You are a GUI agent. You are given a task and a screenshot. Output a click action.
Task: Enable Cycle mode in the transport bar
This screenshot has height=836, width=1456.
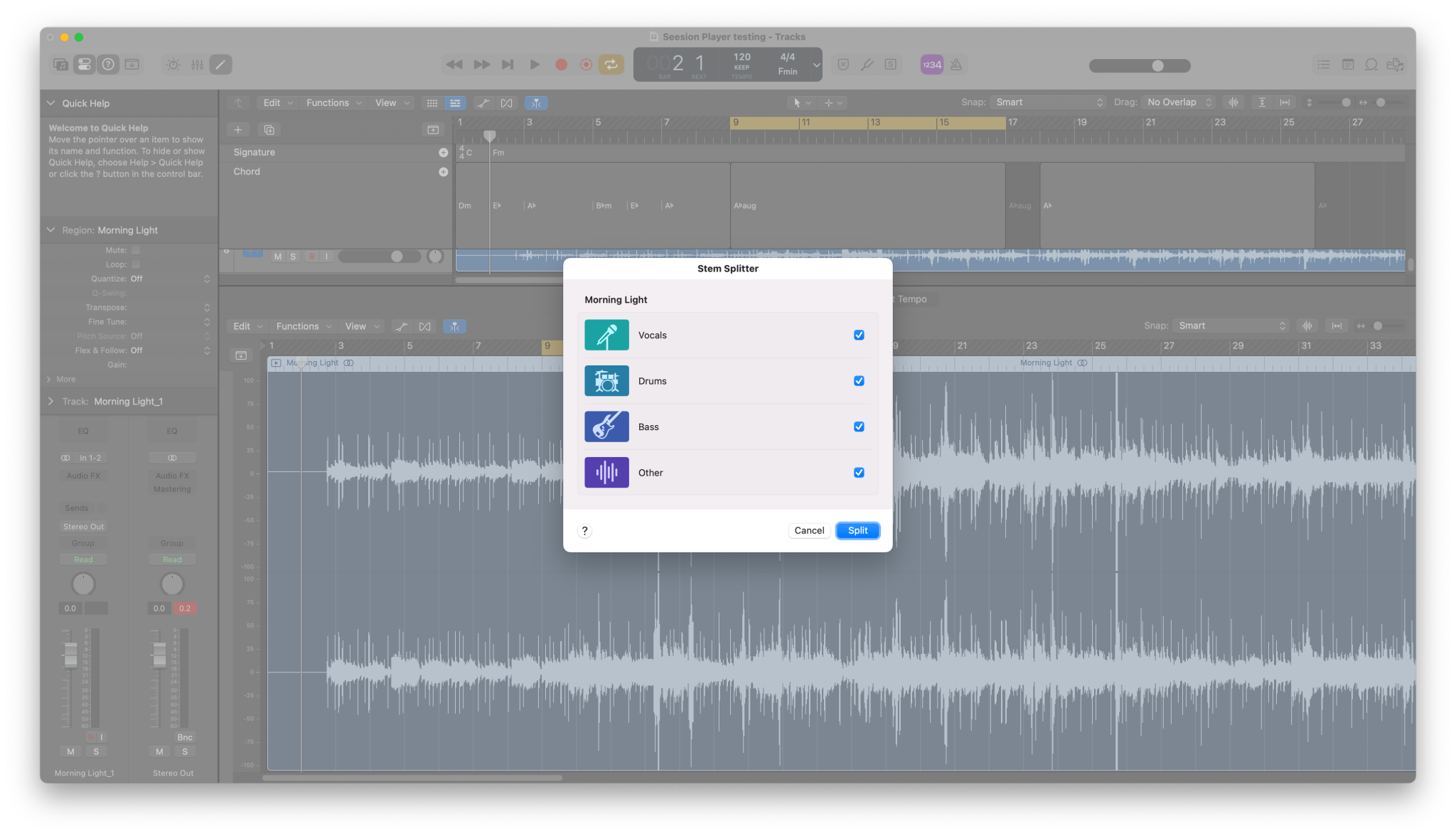610,64
